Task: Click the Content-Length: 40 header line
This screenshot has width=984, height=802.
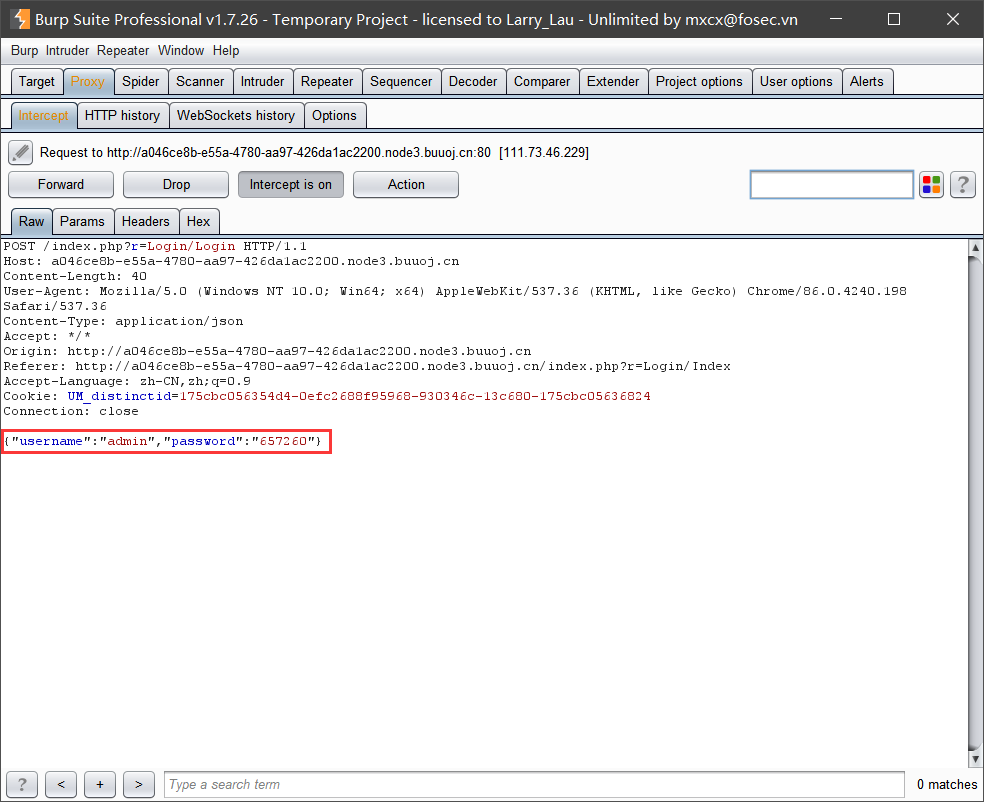Action: click(75, 276)
